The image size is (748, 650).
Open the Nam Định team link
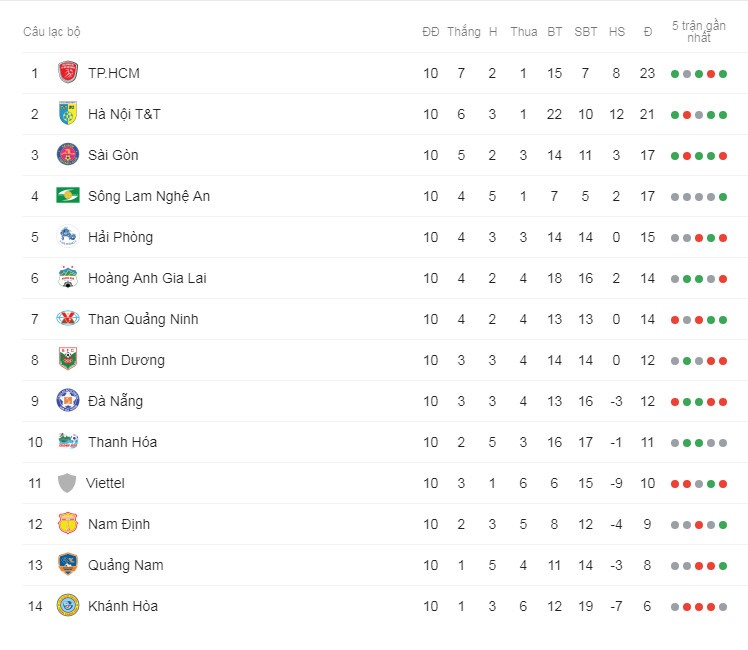coord(119,524)
